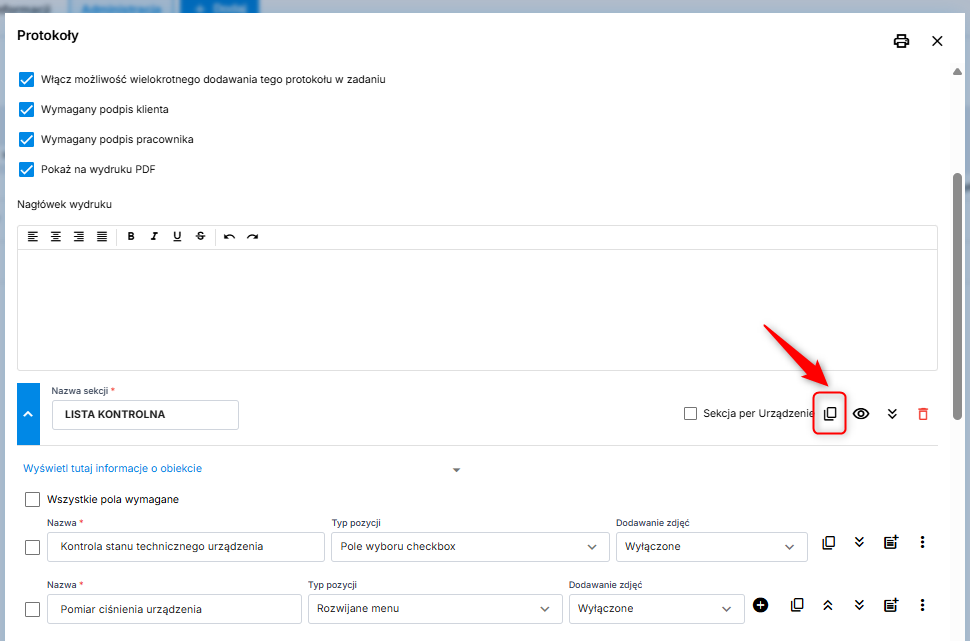Print the protocol using the printer icon
The height and width of the screenshot is (641, 970).
coord(901,41)
